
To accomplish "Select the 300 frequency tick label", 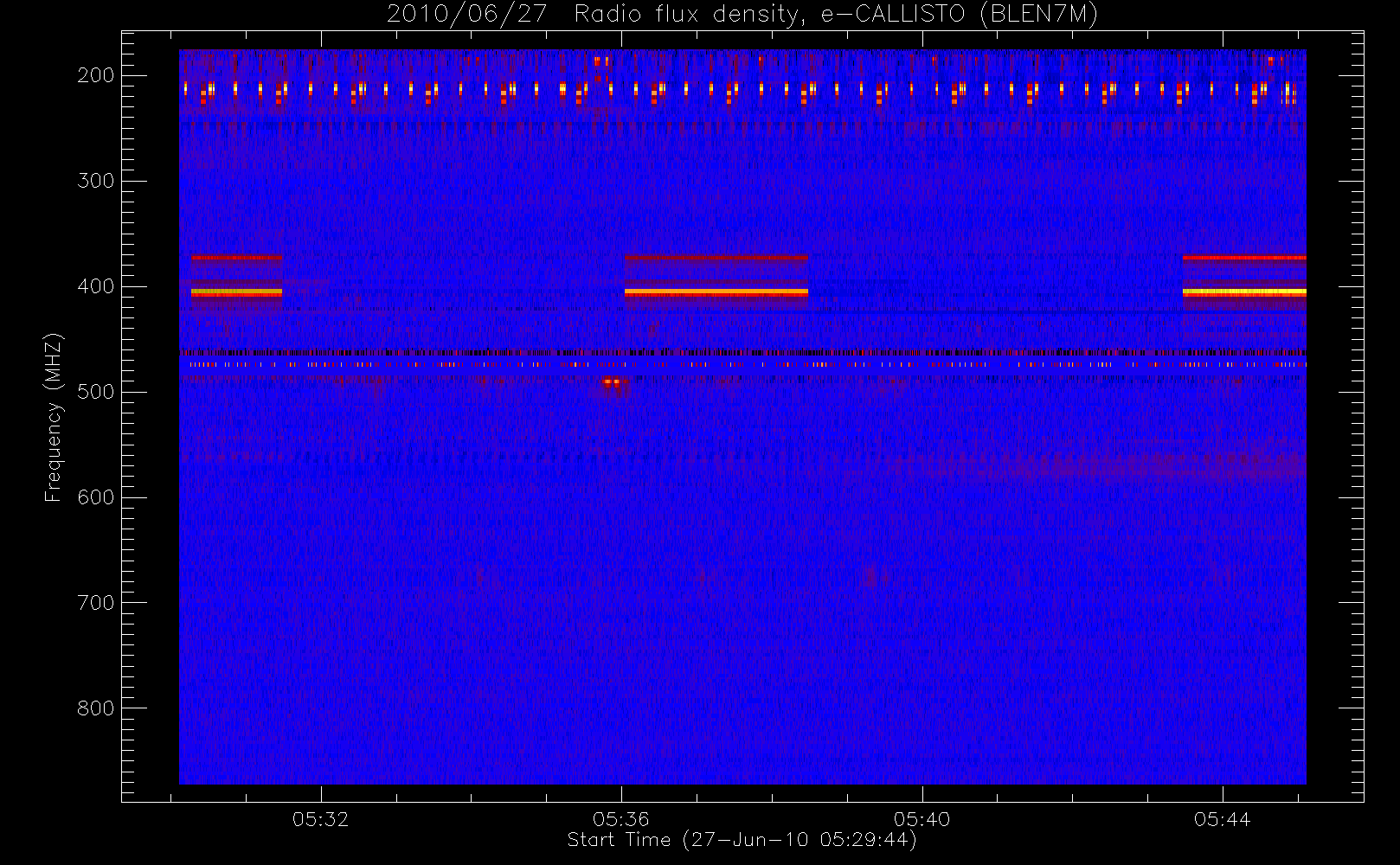I will point(96,181).
